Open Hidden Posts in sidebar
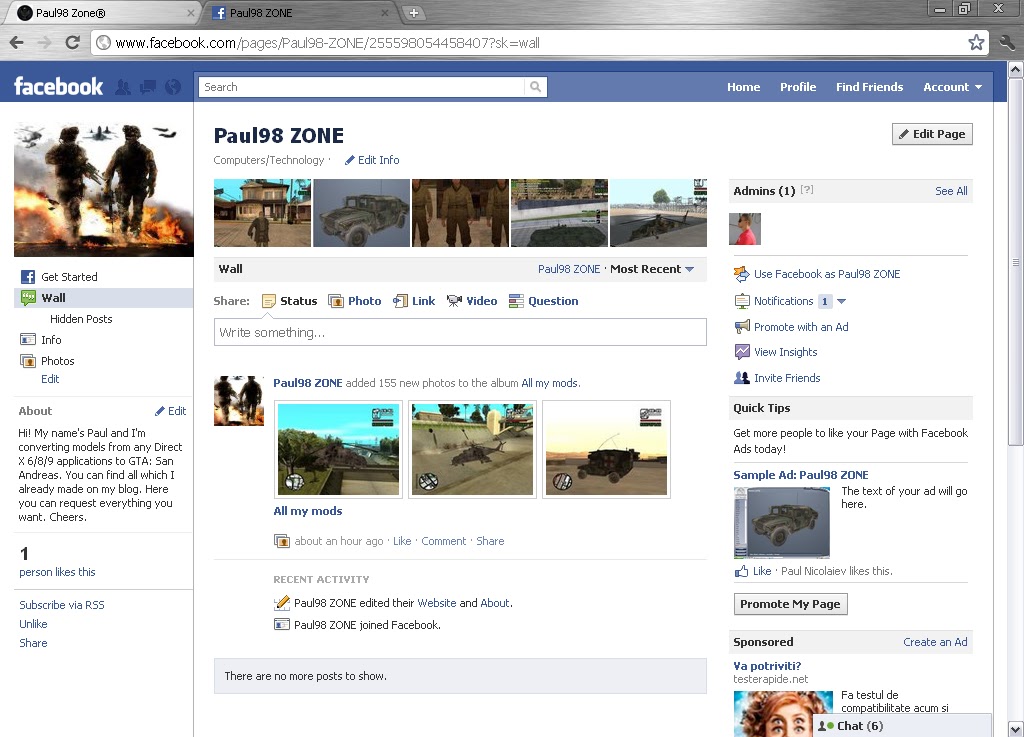 coord(81,319)
